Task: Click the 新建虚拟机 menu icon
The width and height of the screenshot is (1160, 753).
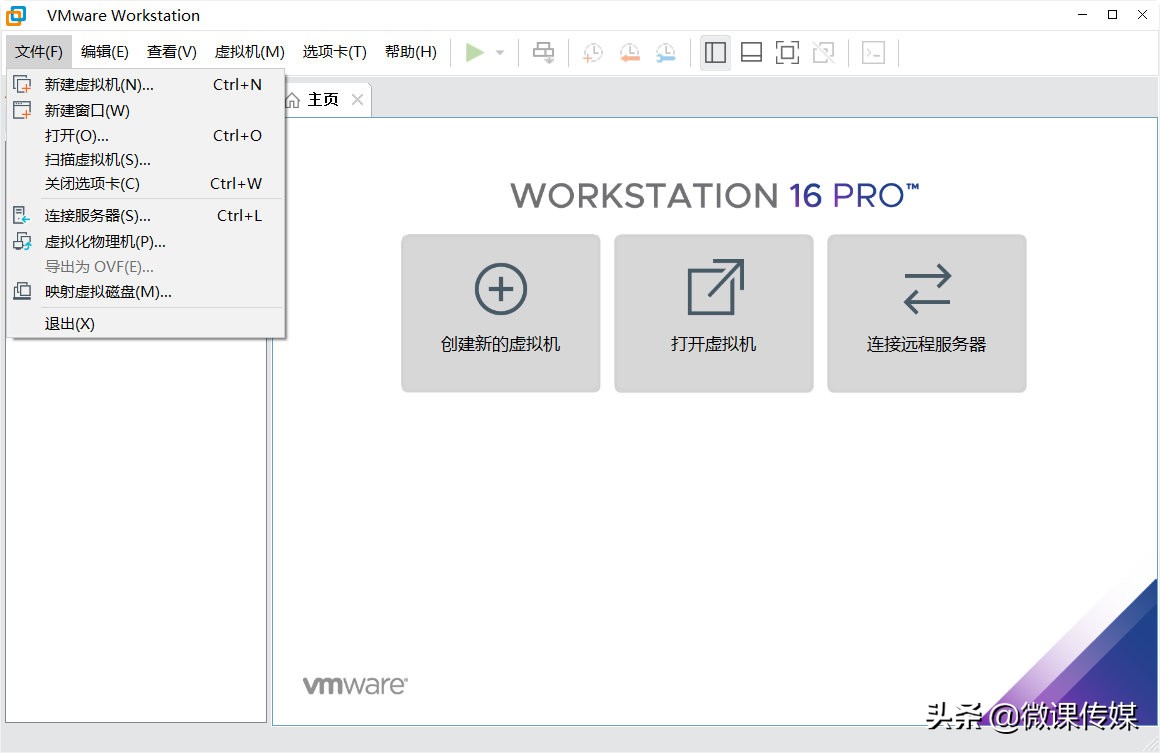Action: pos(22,84)
